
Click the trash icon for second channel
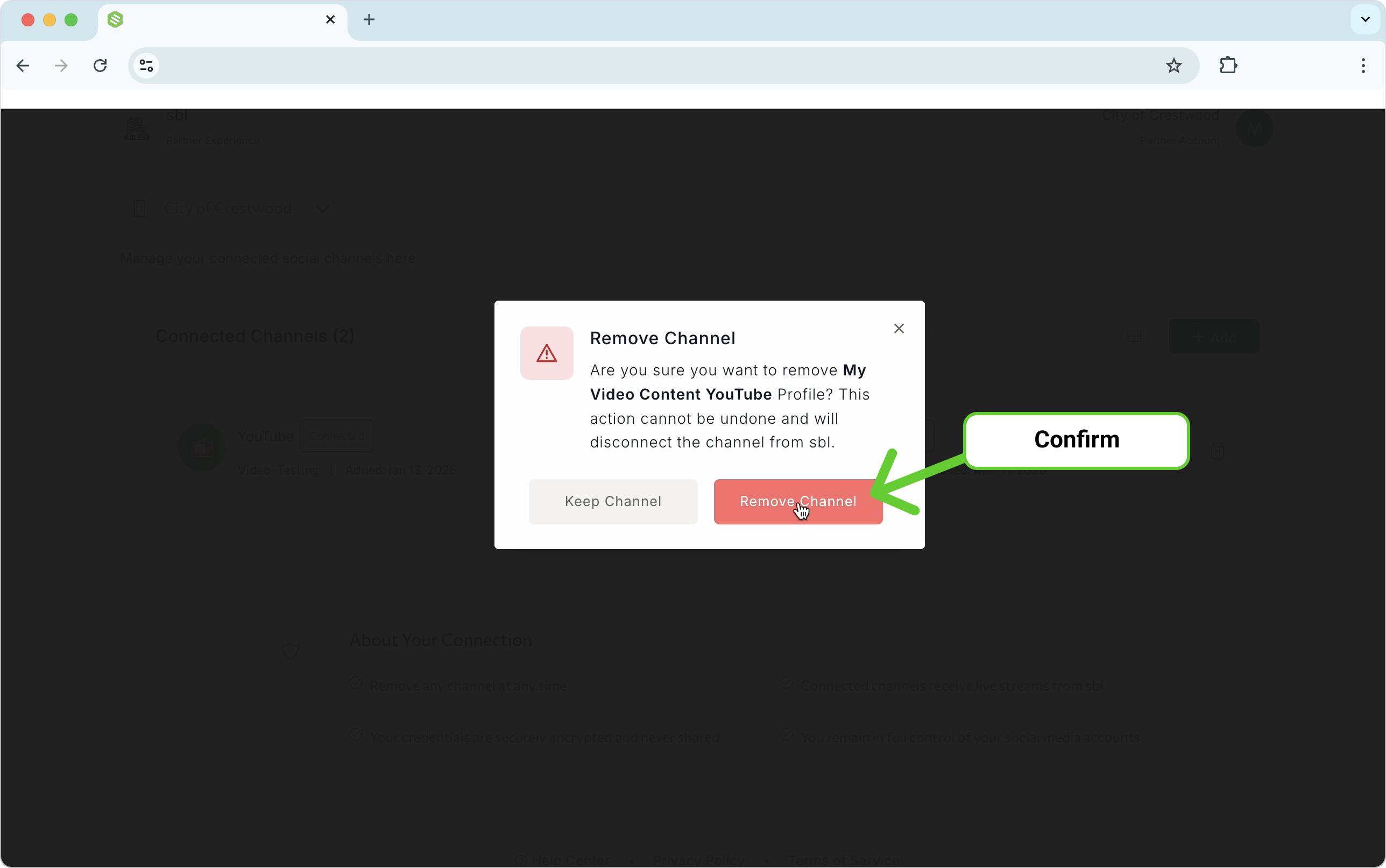(x=1217, y=450)
